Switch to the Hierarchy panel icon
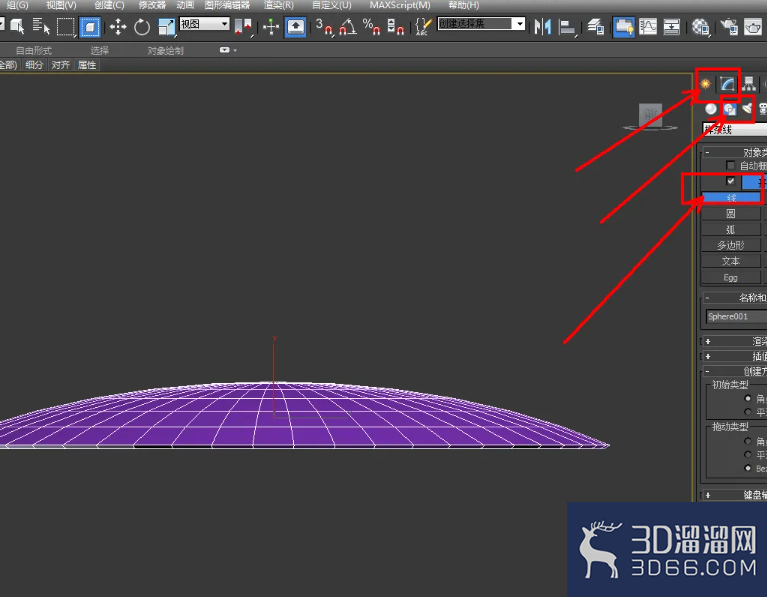Image resolution: width=767 pixels, height=597 pixels. (x=748, y=84)
